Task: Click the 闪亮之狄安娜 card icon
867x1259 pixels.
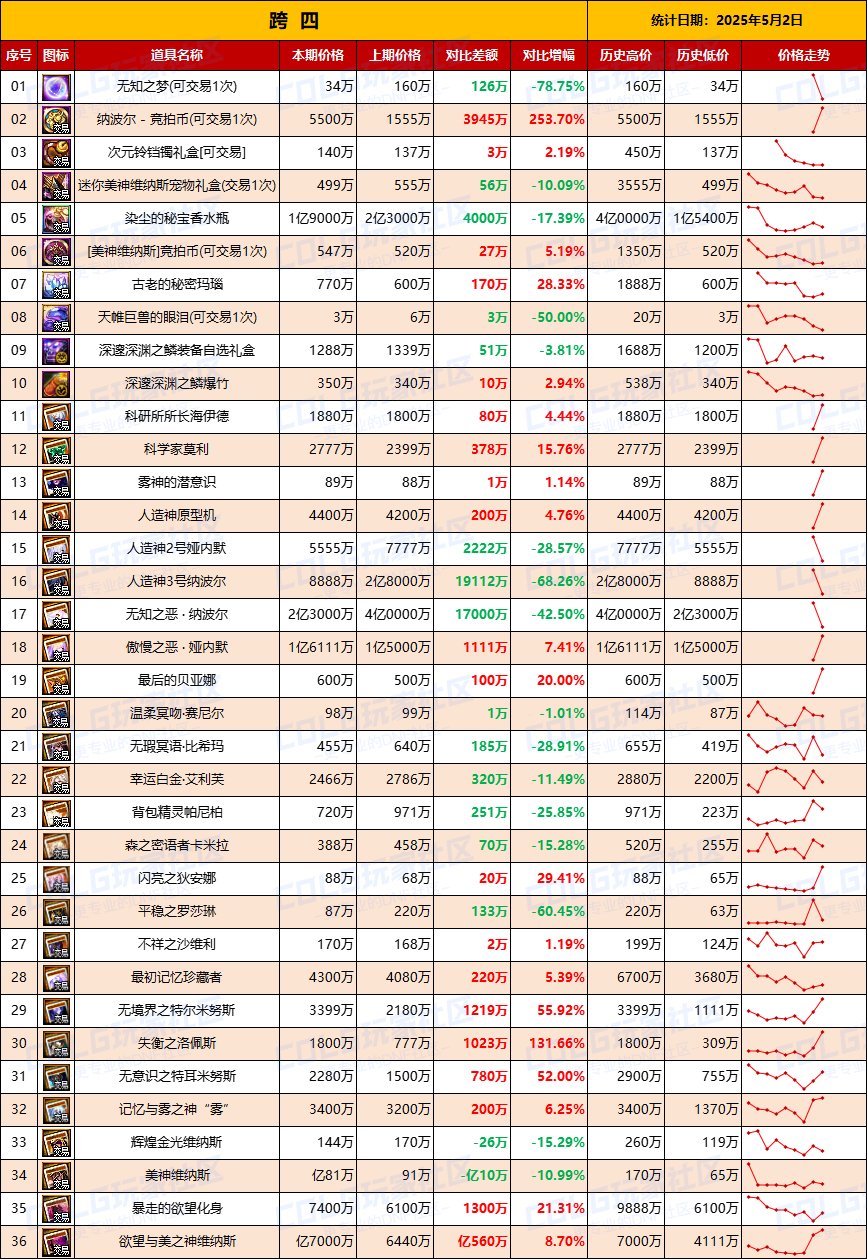Action: [56, 878]
